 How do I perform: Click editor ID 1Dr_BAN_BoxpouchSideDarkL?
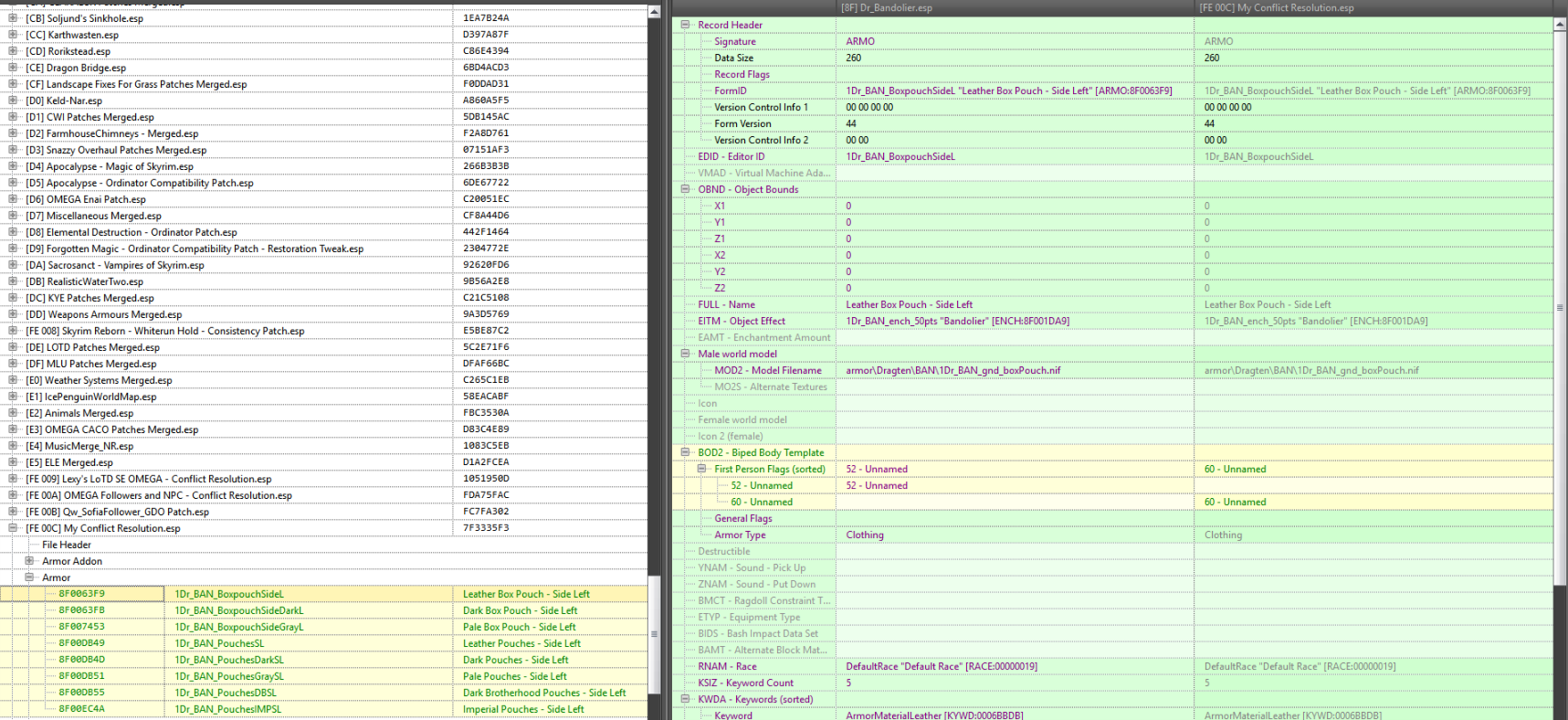(x=239, y=610)
